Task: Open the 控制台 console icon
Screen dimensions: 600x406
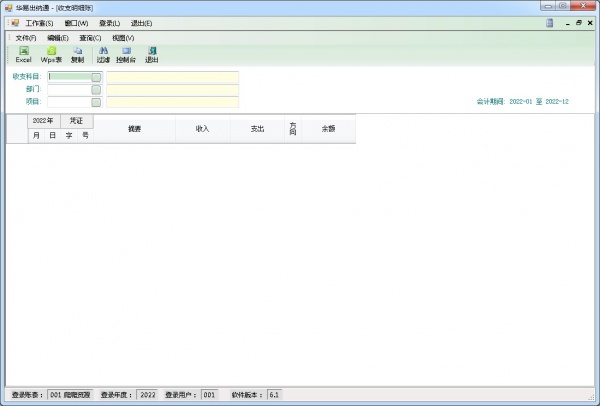Action: [x=126, y=55]
